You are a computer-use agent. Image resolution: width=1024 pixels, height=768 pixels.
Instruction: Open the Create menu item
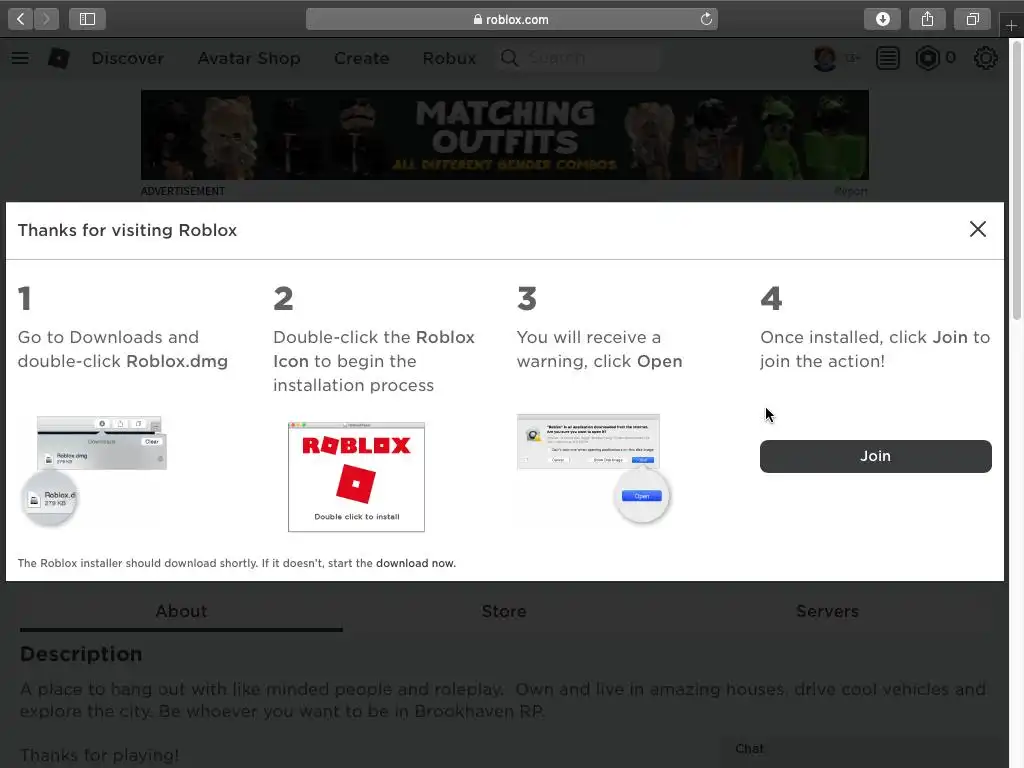pyautogui.click(x=362, y=58)
